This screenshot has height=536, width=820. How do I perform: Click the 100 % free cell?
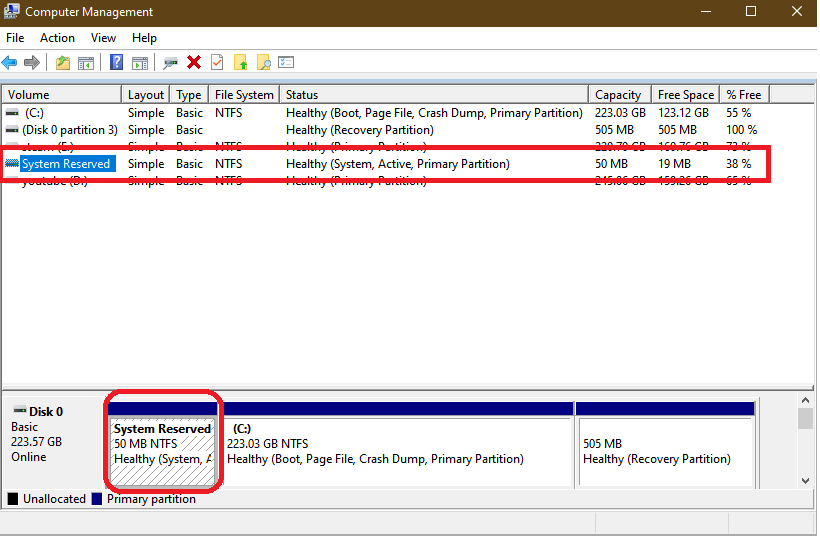pyautogui.click(x=742, y=130)
